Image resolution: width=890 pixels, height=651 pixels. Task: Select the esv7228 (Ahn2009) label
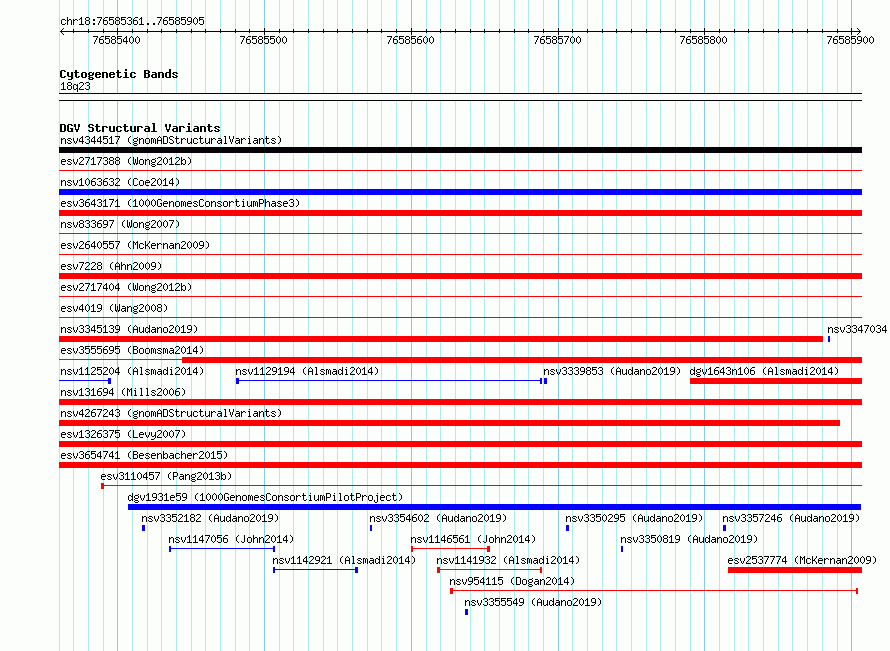pyautogui.click(x=111, y=266)
